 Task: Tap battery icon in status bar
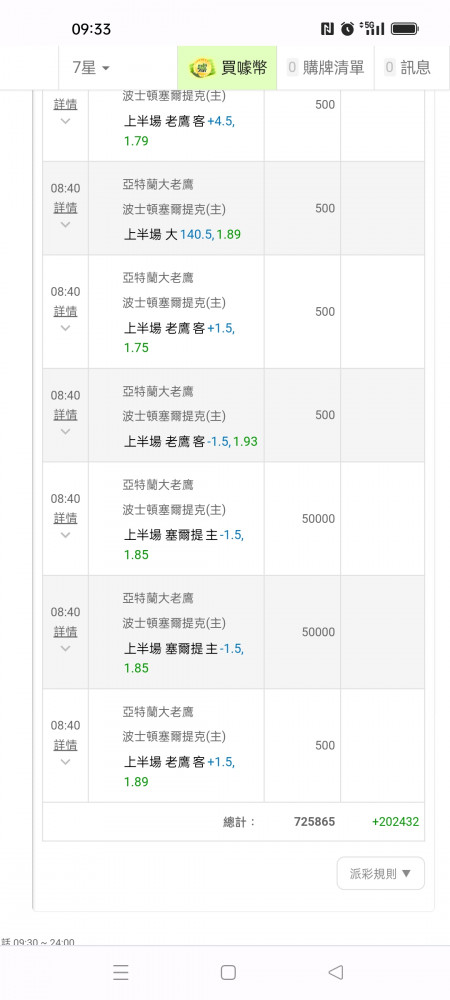pyautogui.click(x=404, y=29)
